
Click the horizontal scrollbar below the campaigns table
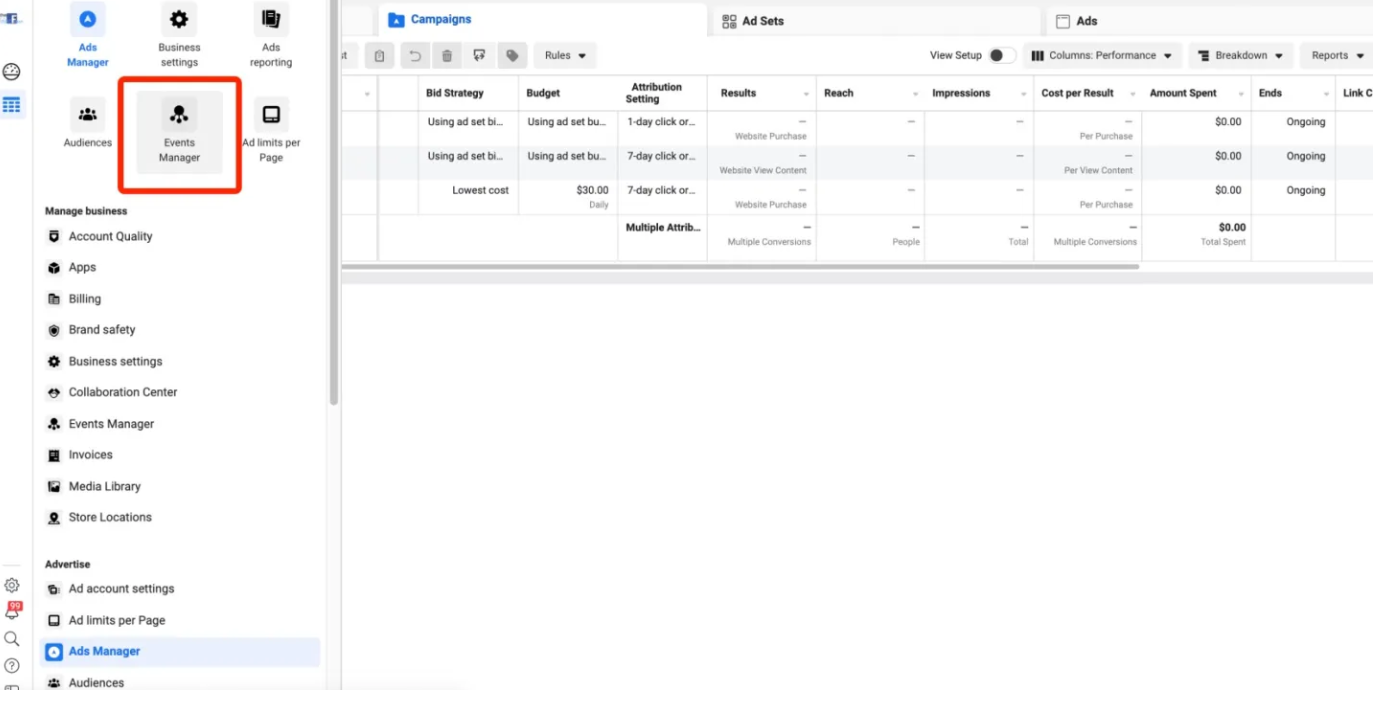click(x=740, y=267)
